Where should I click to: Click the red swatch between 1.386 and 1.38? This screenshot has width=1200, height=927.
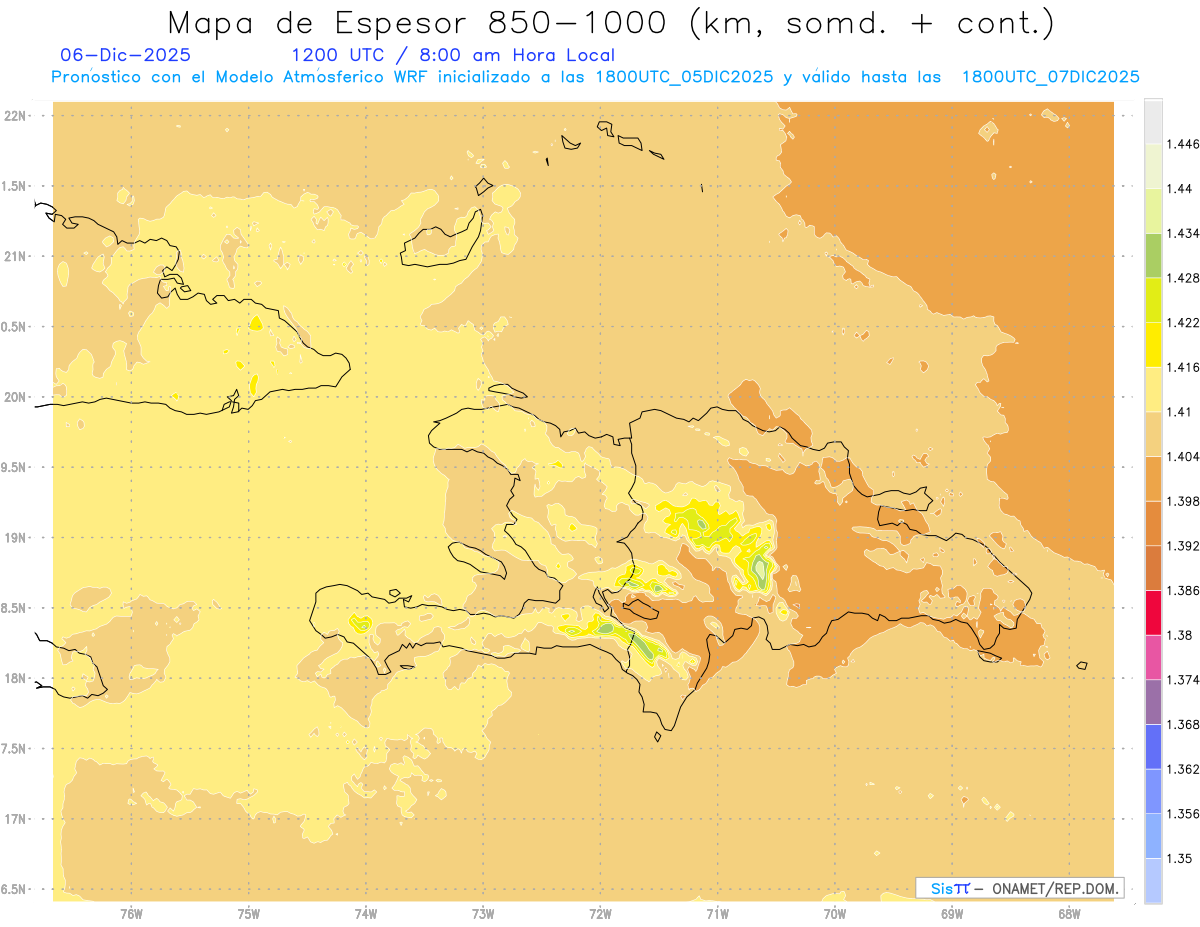(x=1153, y=613)
